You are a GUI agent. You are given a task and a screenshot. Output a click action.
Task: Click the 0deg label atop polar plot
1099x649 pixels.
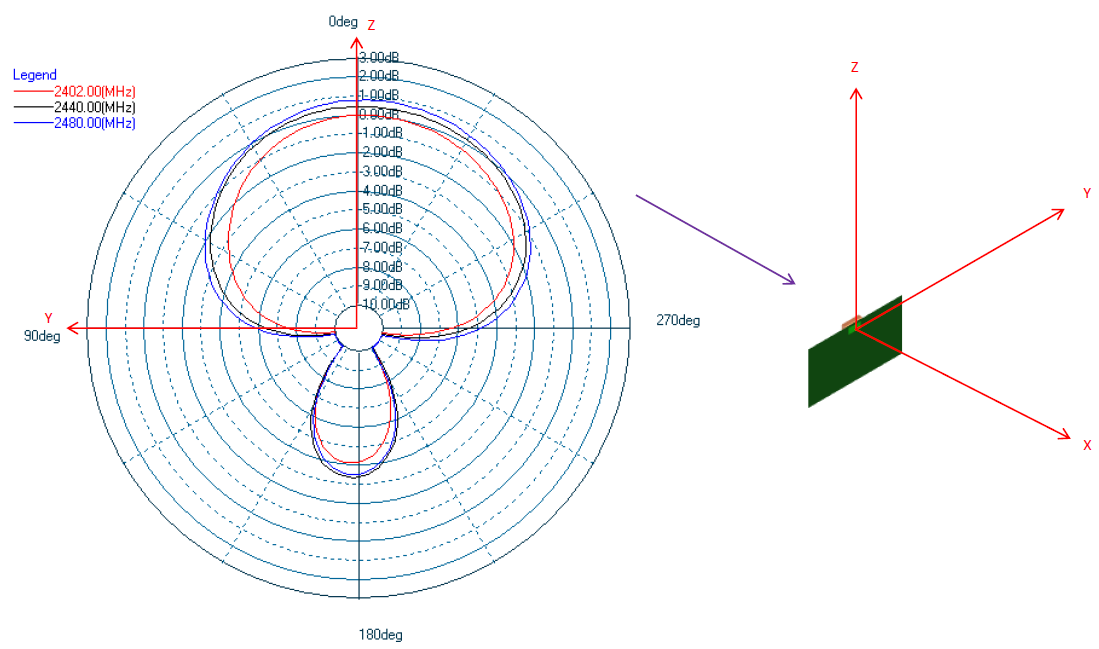click(x=342, y=22)
